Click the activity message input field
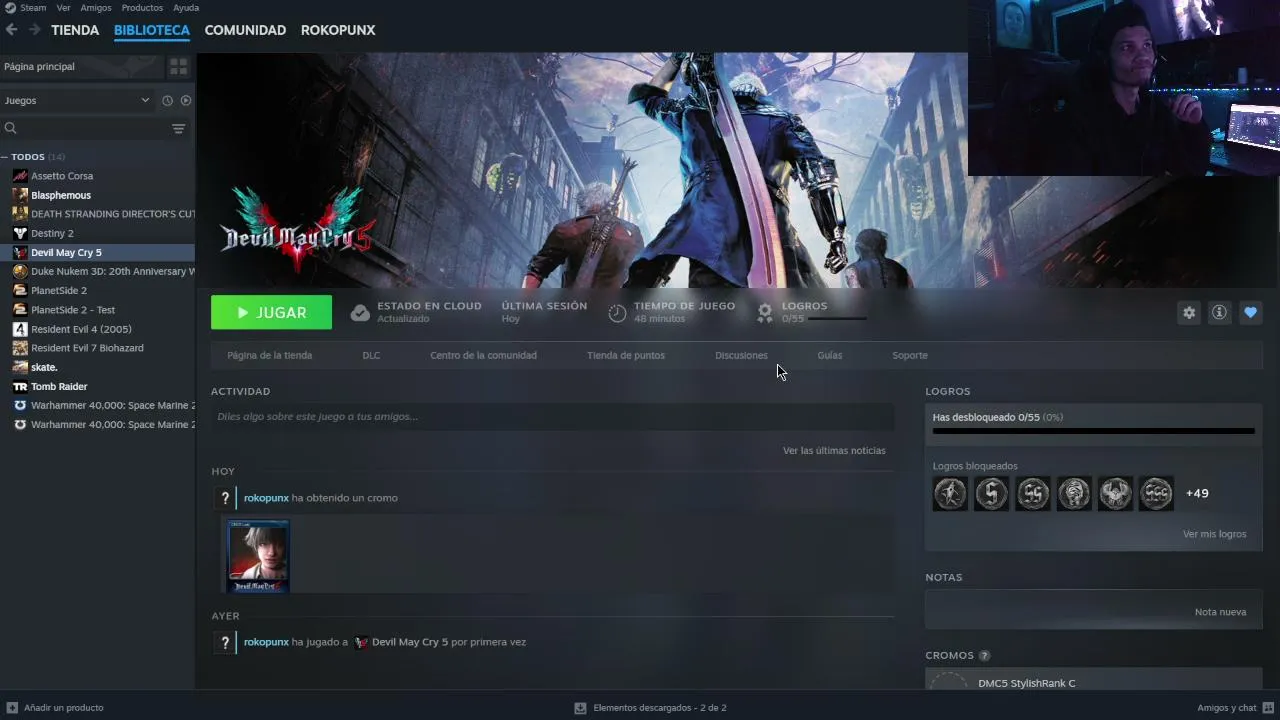 tap(552, 417)
